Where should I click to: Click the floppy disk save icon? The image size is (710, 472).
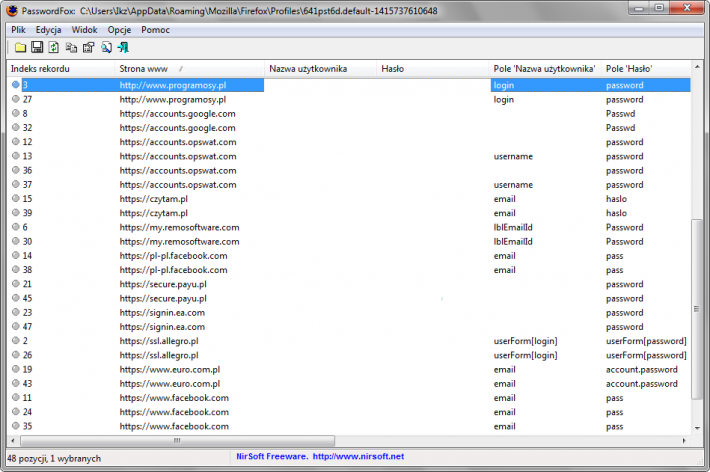tap(37, 47)
